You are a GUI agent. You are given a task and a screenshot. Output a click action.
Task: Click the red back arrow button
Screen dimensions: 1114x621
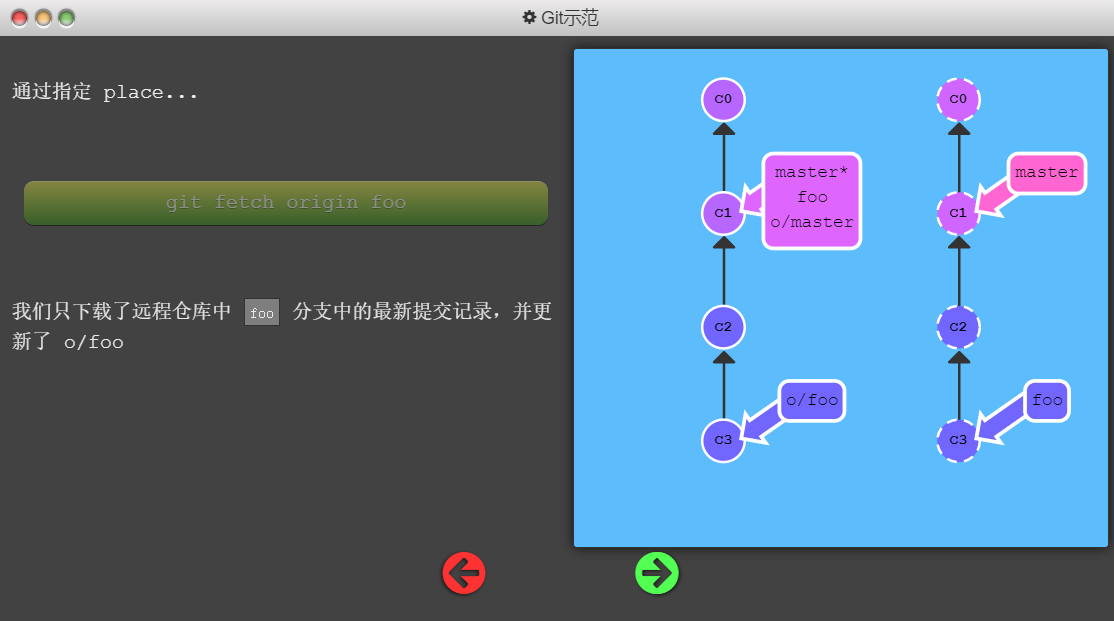[x=464, y=573]
